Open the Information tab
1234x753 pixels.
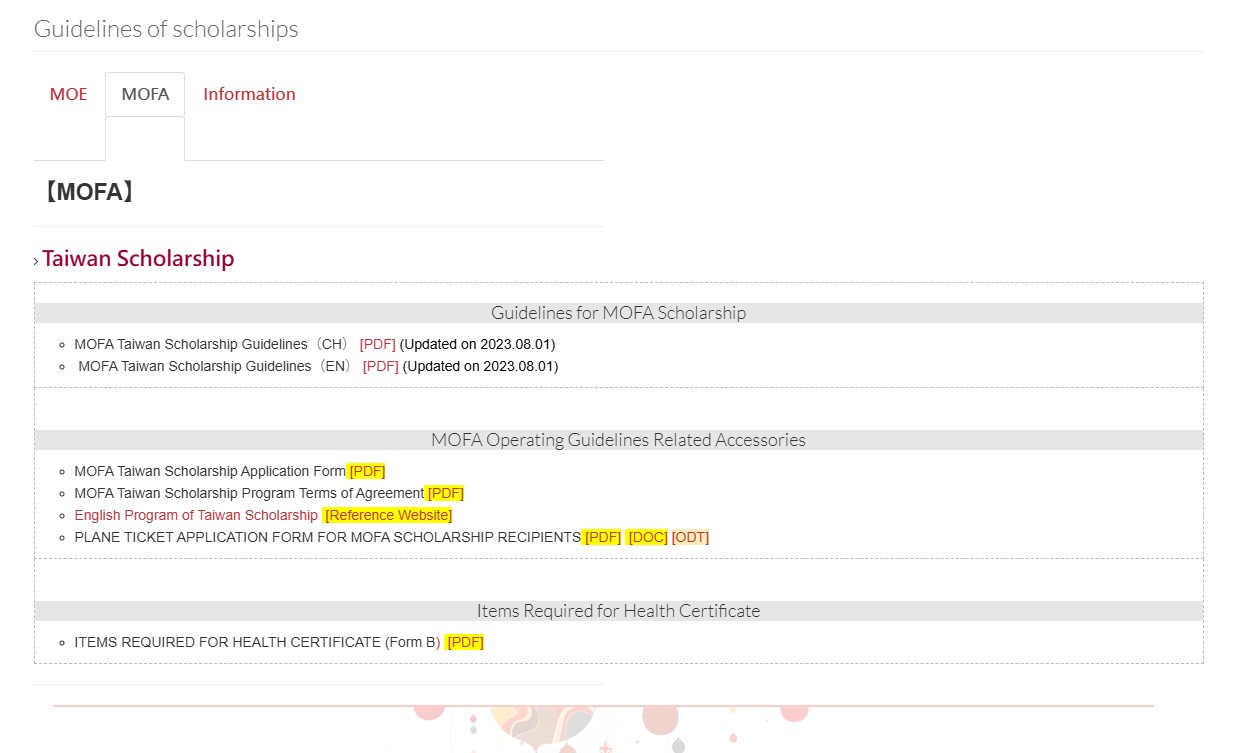coord(249,94)
